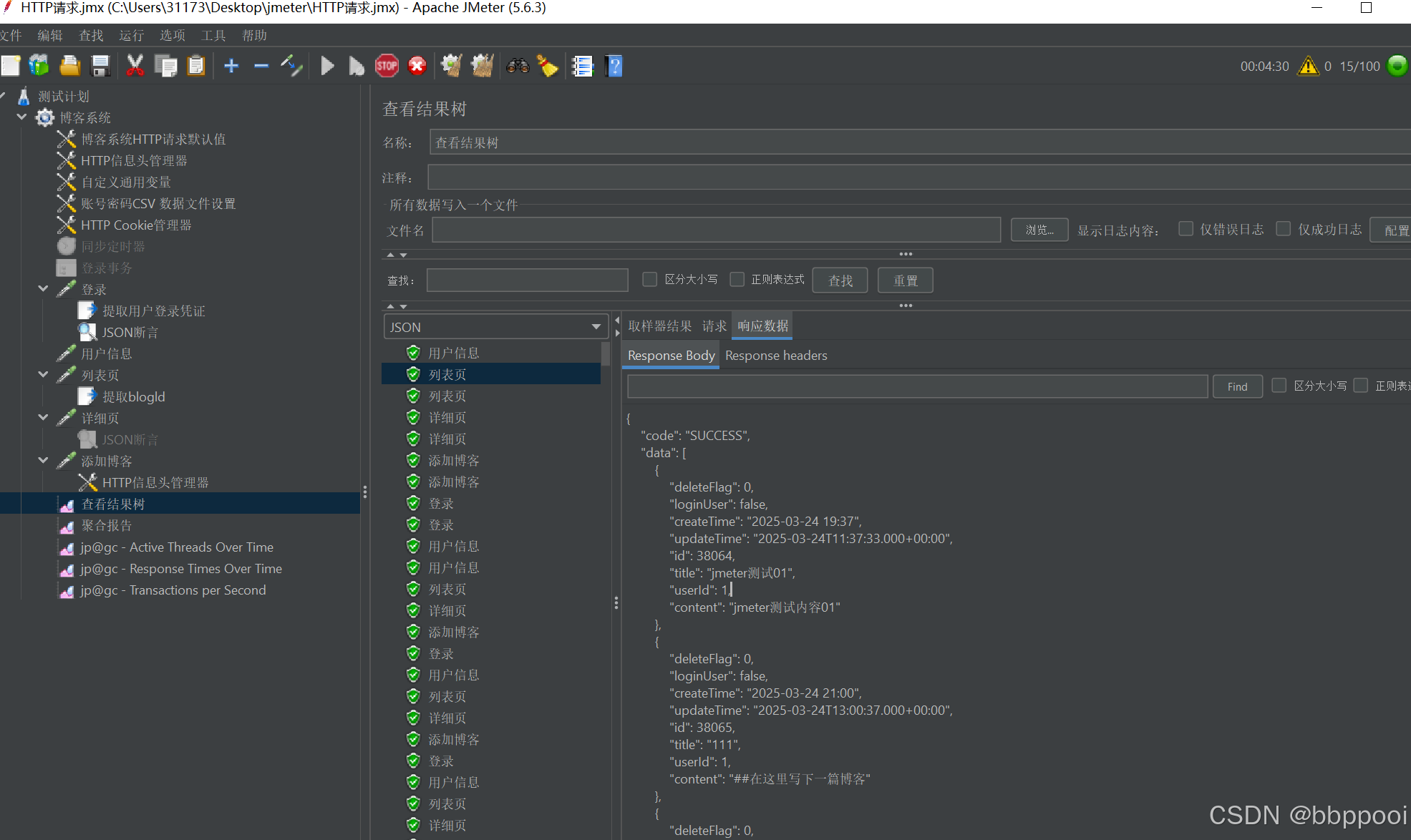Collapse the 登录 tree node
The height and width of the screenshot is (840, 1411).
[44, 289]
